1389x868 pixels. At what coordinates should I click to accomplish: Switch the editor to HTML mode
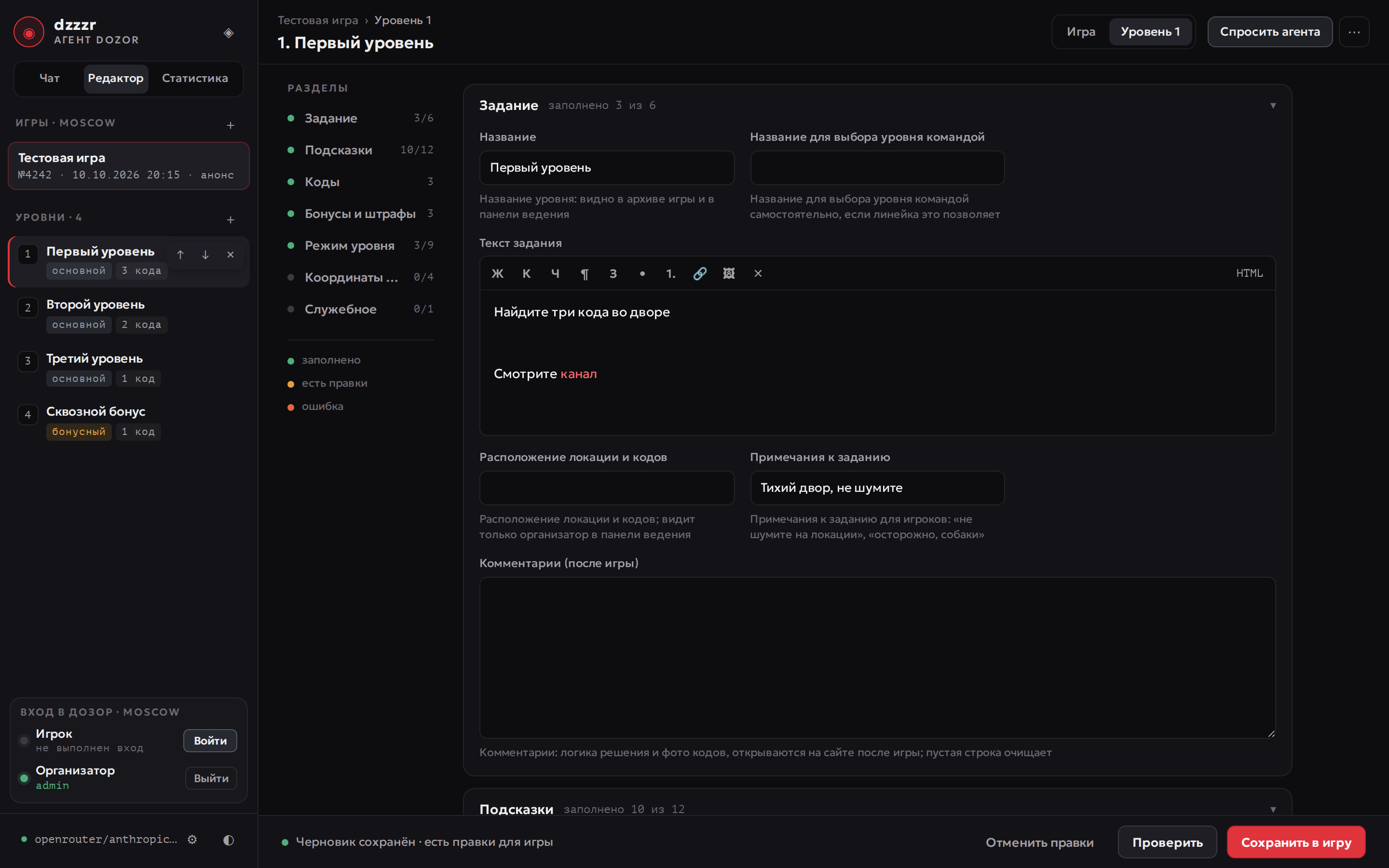click(1249, 273)
